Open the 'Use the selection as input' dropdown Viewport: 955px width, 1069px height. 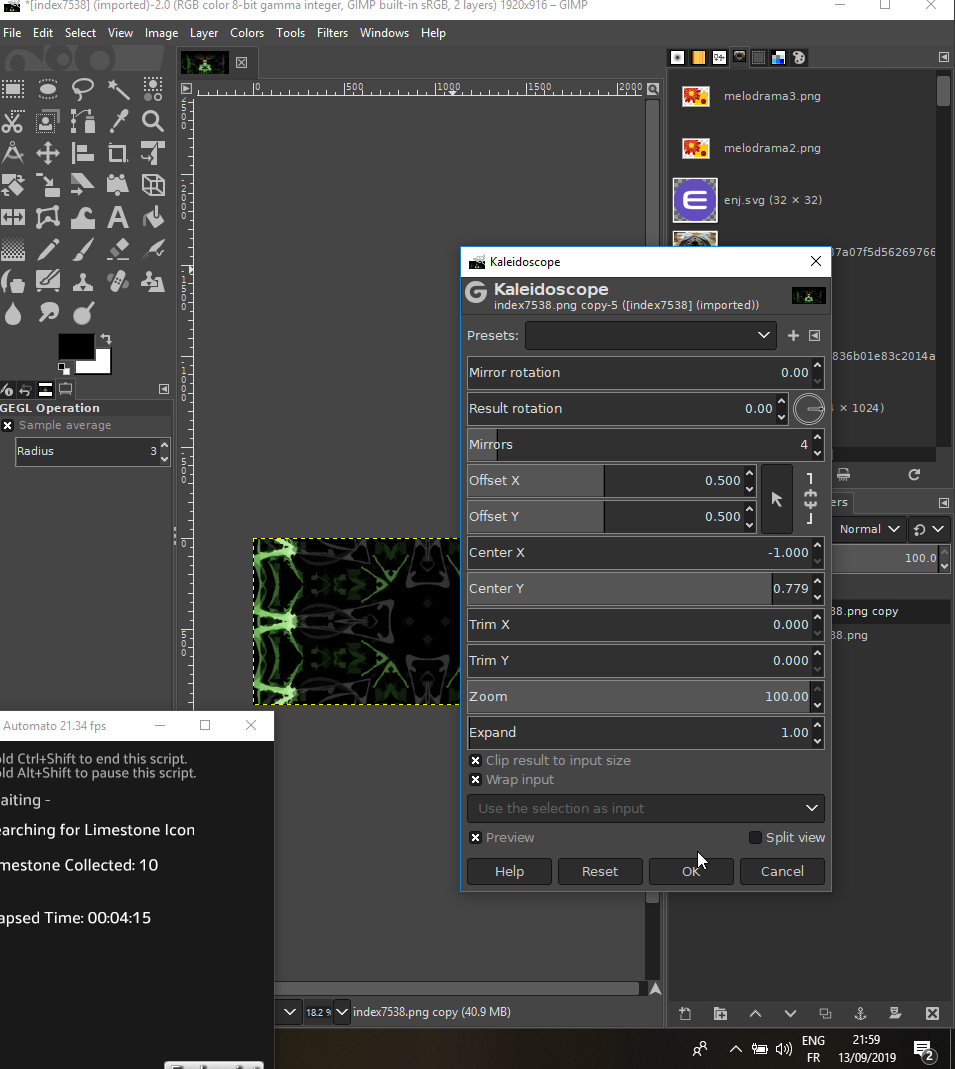click(x=645, y=808)
